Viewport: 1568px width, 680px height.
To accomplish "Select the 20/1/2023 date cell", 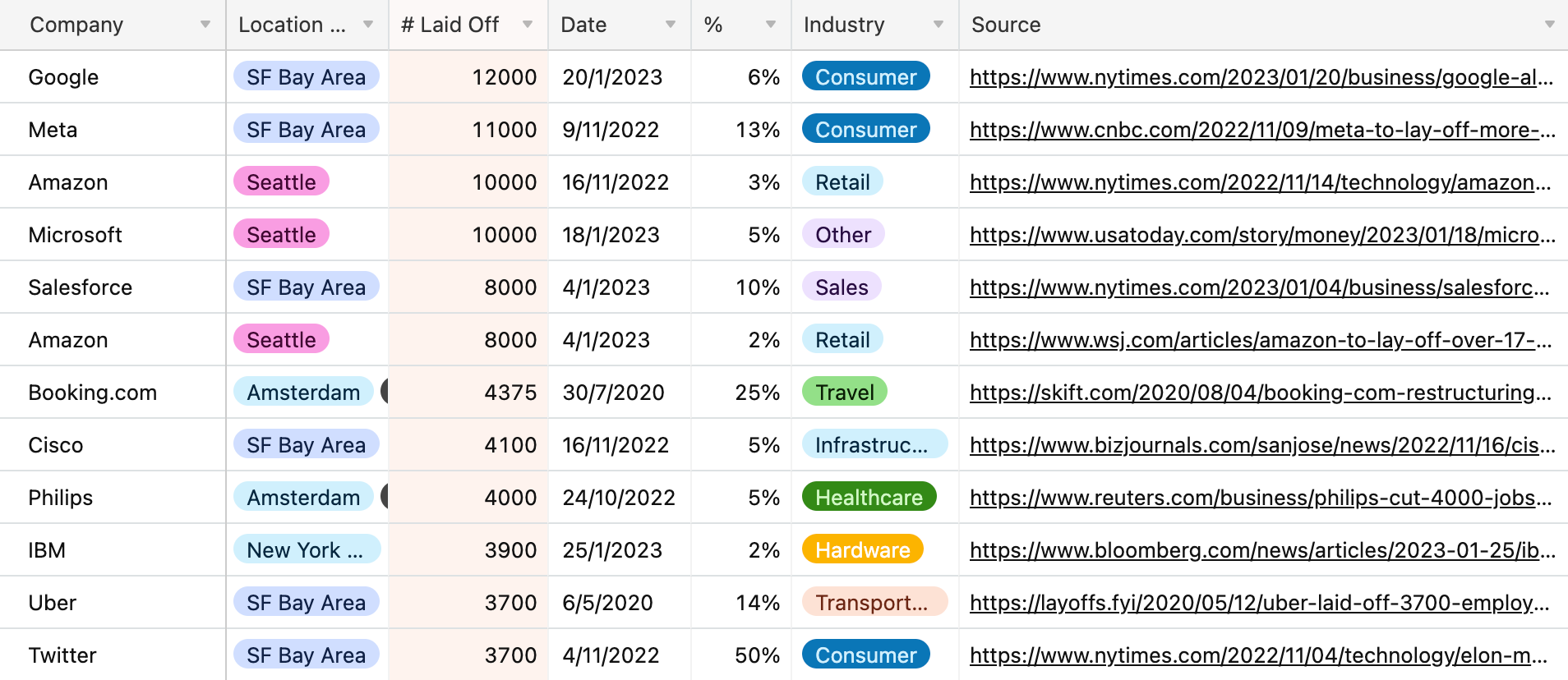I will click(620, 77).
